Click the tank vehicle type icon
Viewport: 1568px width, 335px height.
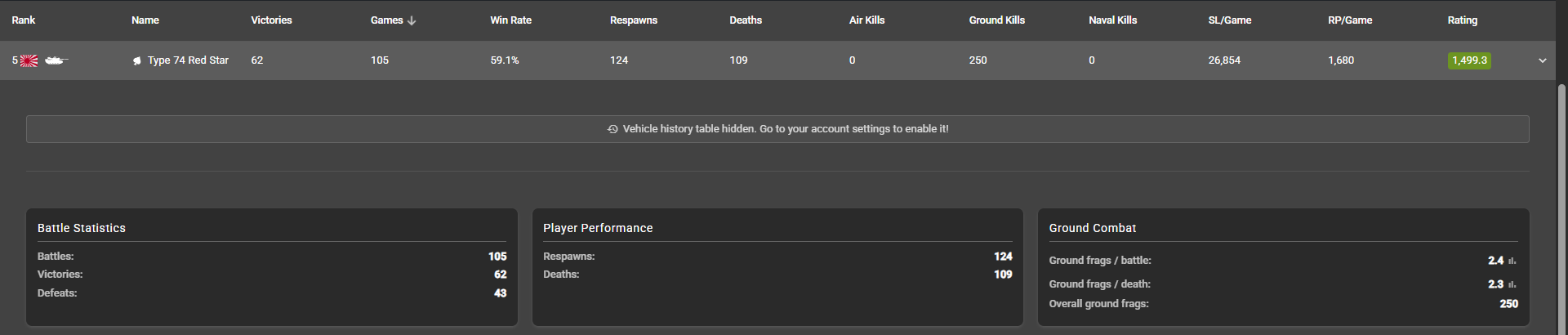tap(56, 60)
